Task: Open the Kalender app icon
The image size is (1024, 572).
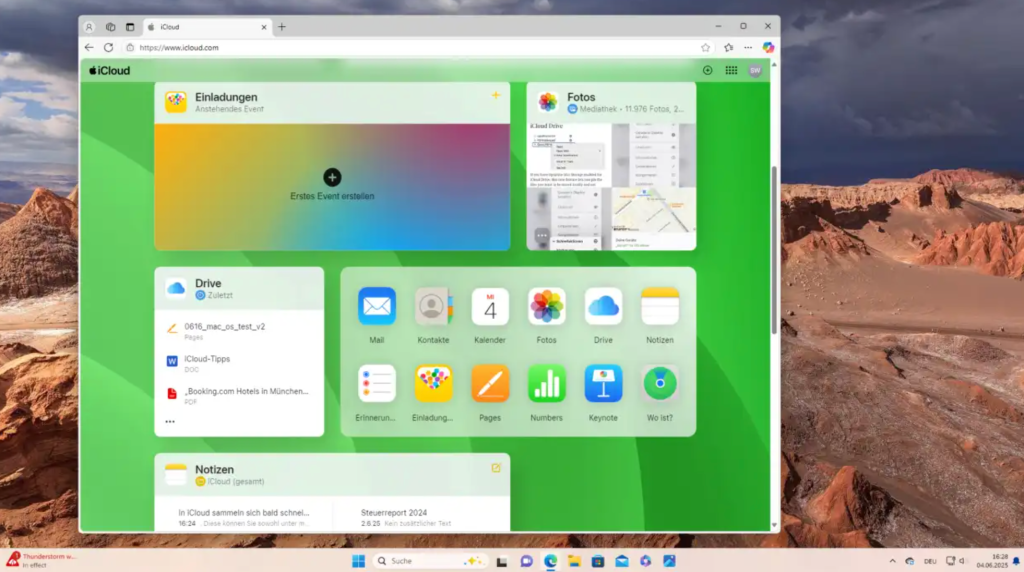Action: 490,306
